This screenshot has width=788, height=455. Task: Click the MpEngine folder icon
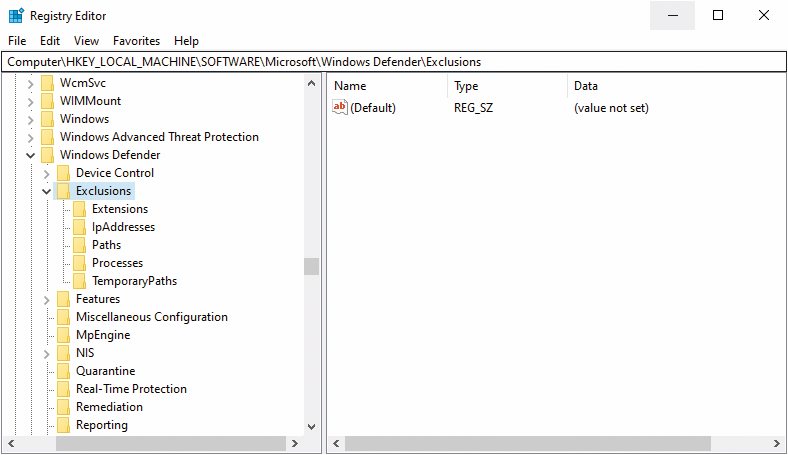point(63,335)
